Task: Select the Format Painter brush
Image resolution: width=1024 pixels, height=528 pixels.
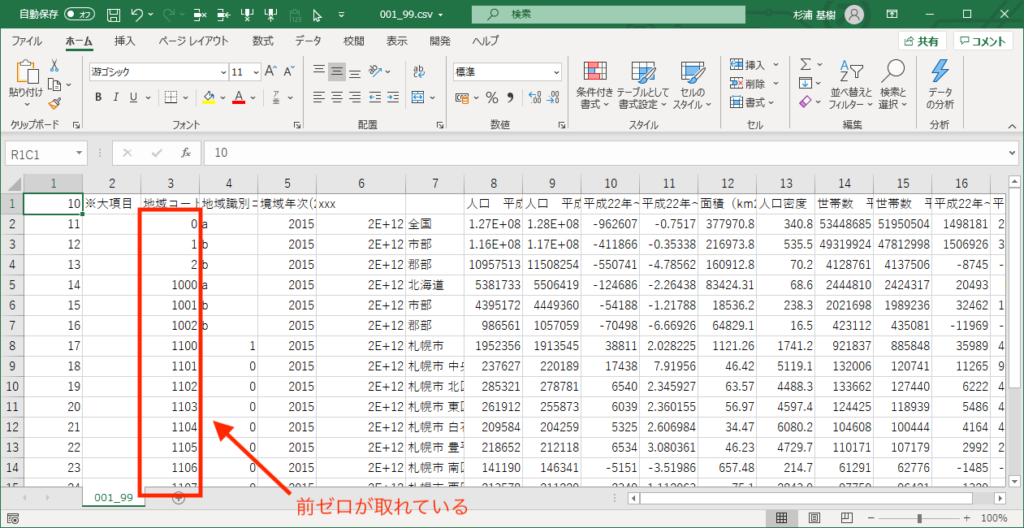Action: pos(55,103)
